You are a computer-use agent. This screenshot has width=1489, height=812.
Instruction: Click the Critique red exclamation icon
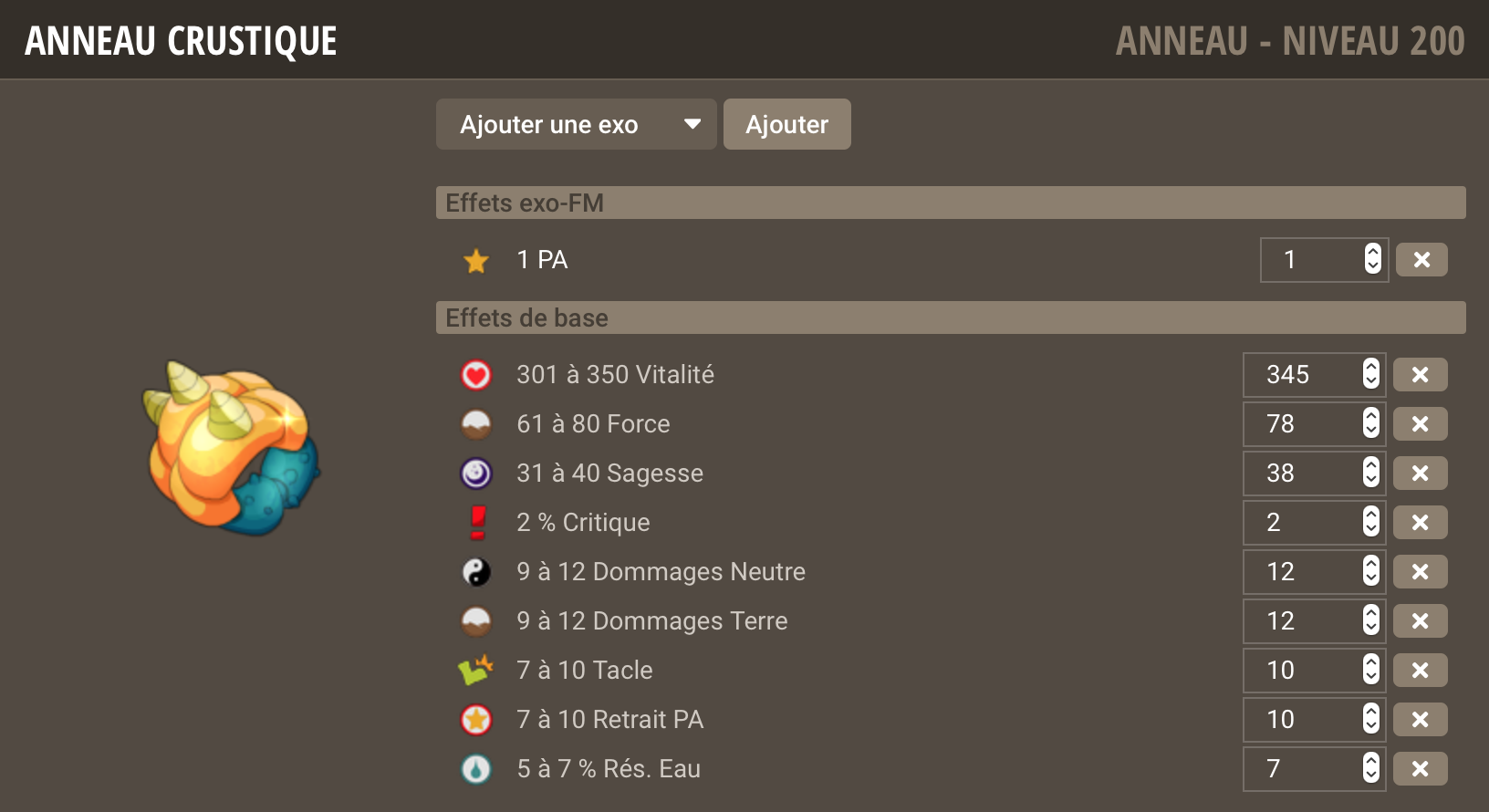(x=477, y=523)
